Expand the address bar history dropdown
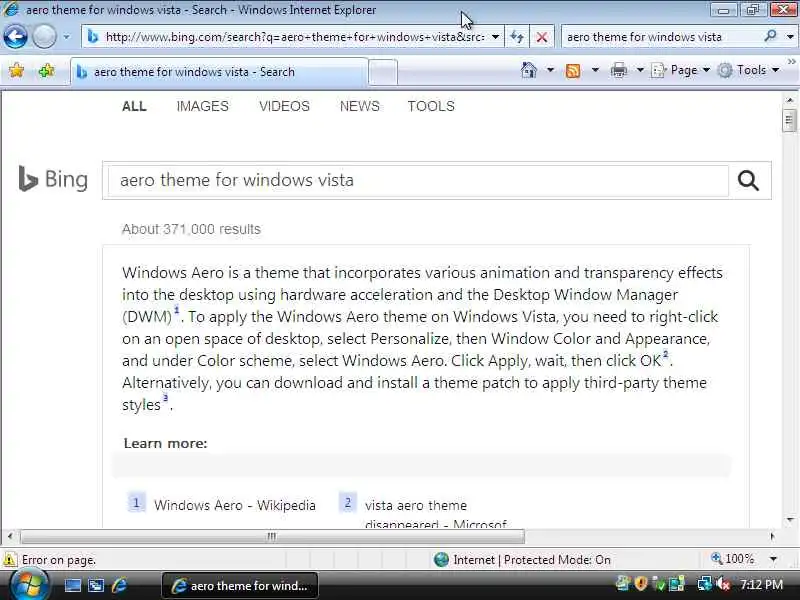This screenshot has width=800, height=600. point(495,37)
